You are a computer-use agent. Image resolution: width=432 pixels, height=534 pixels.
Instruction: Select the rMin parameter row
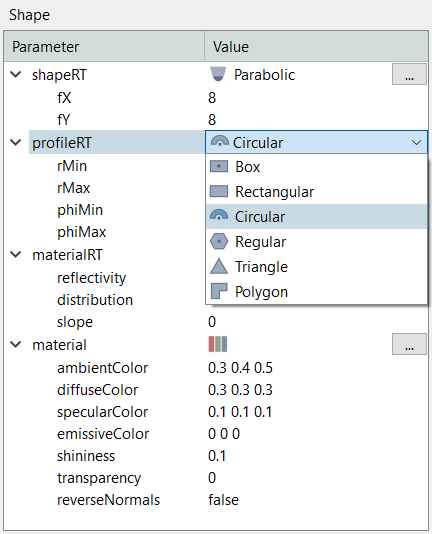tap(72, 166)
